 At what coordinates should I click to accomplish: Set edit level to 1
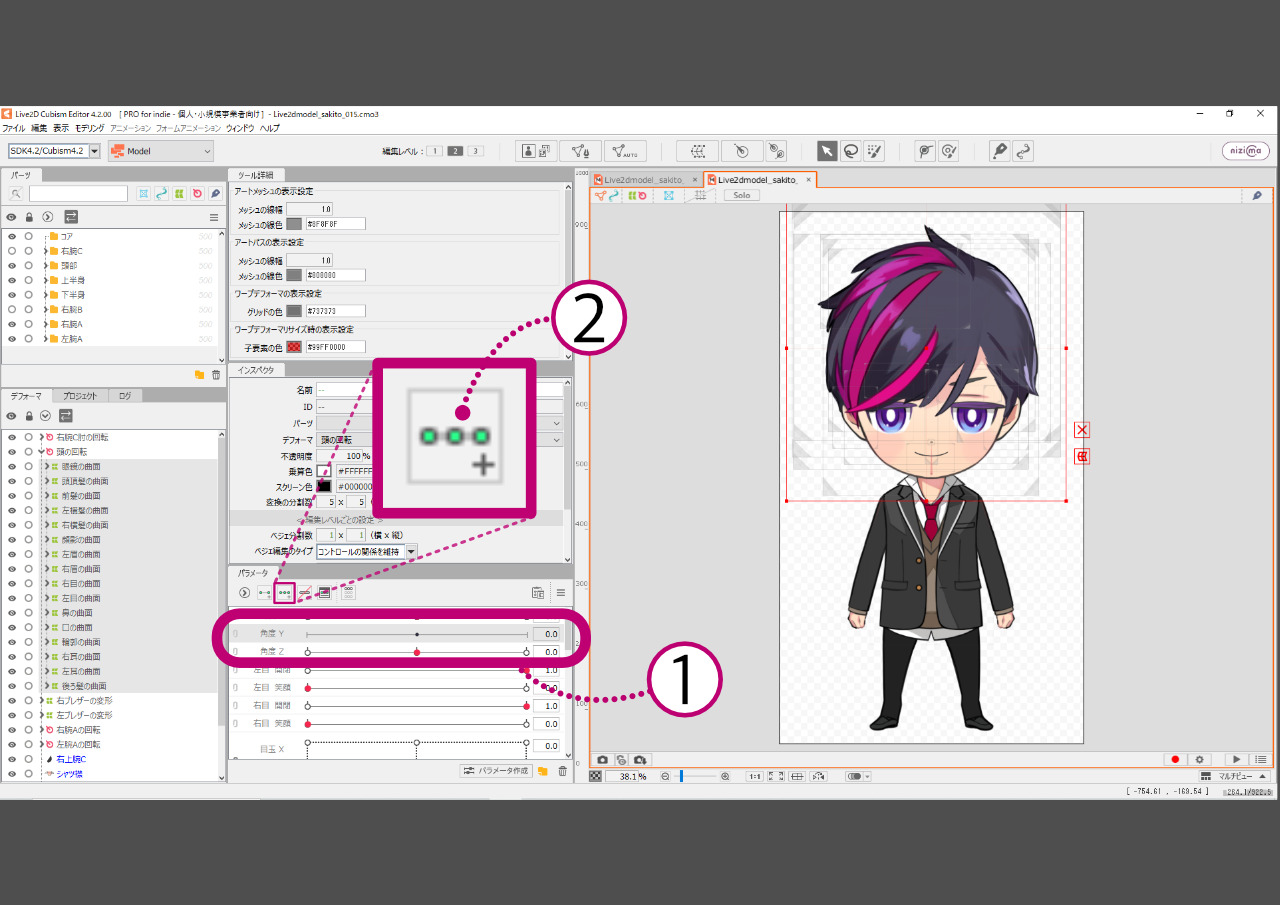(435, 151)
